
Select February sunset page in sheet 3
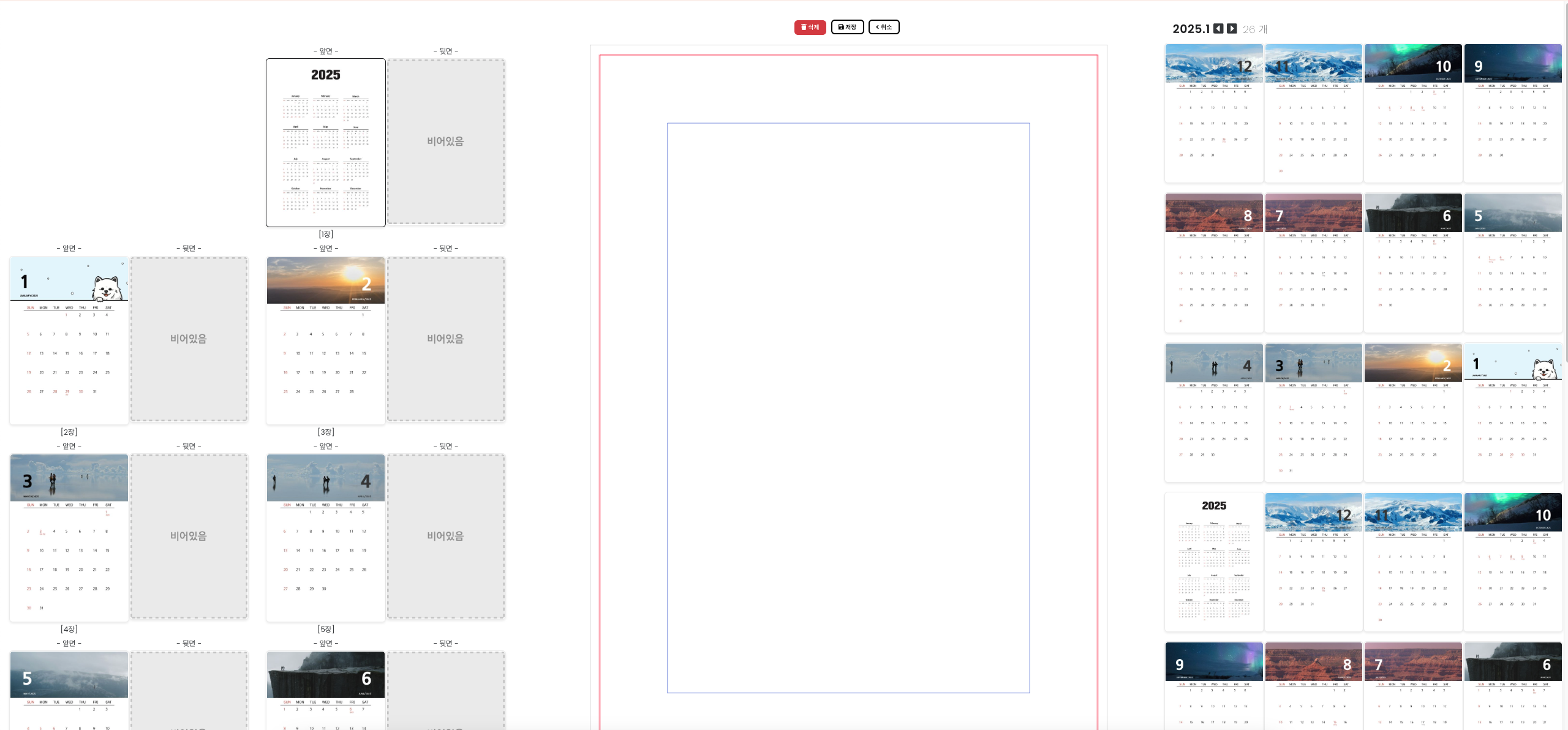[x=325, y=340]
